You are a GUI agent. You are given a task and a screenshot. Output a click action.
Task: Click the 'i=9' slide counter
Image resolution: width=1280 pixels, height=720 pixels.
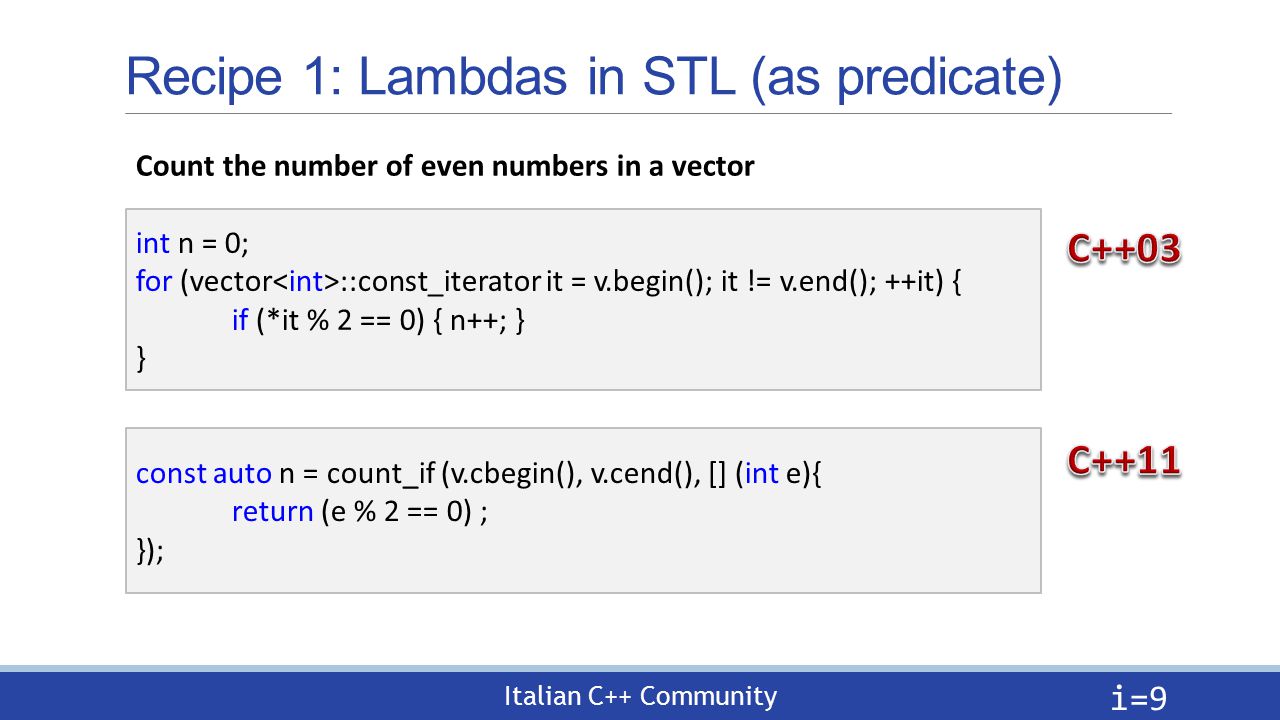click(x=1139, y=697)
